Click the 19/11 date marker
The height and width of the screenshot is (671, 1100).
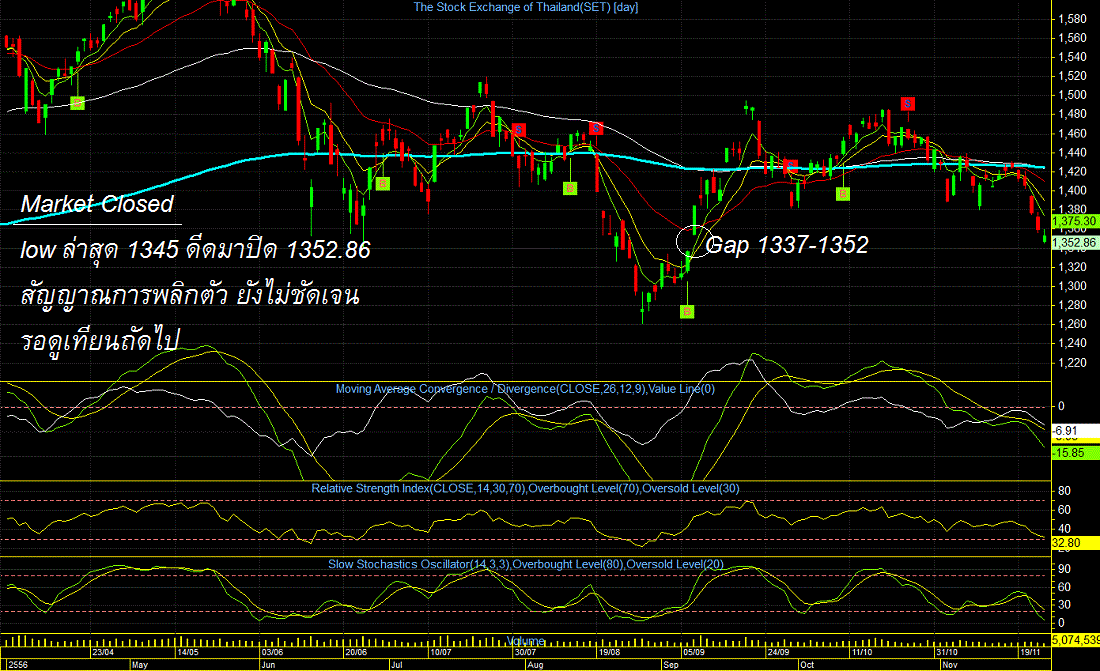(1031, 652)
